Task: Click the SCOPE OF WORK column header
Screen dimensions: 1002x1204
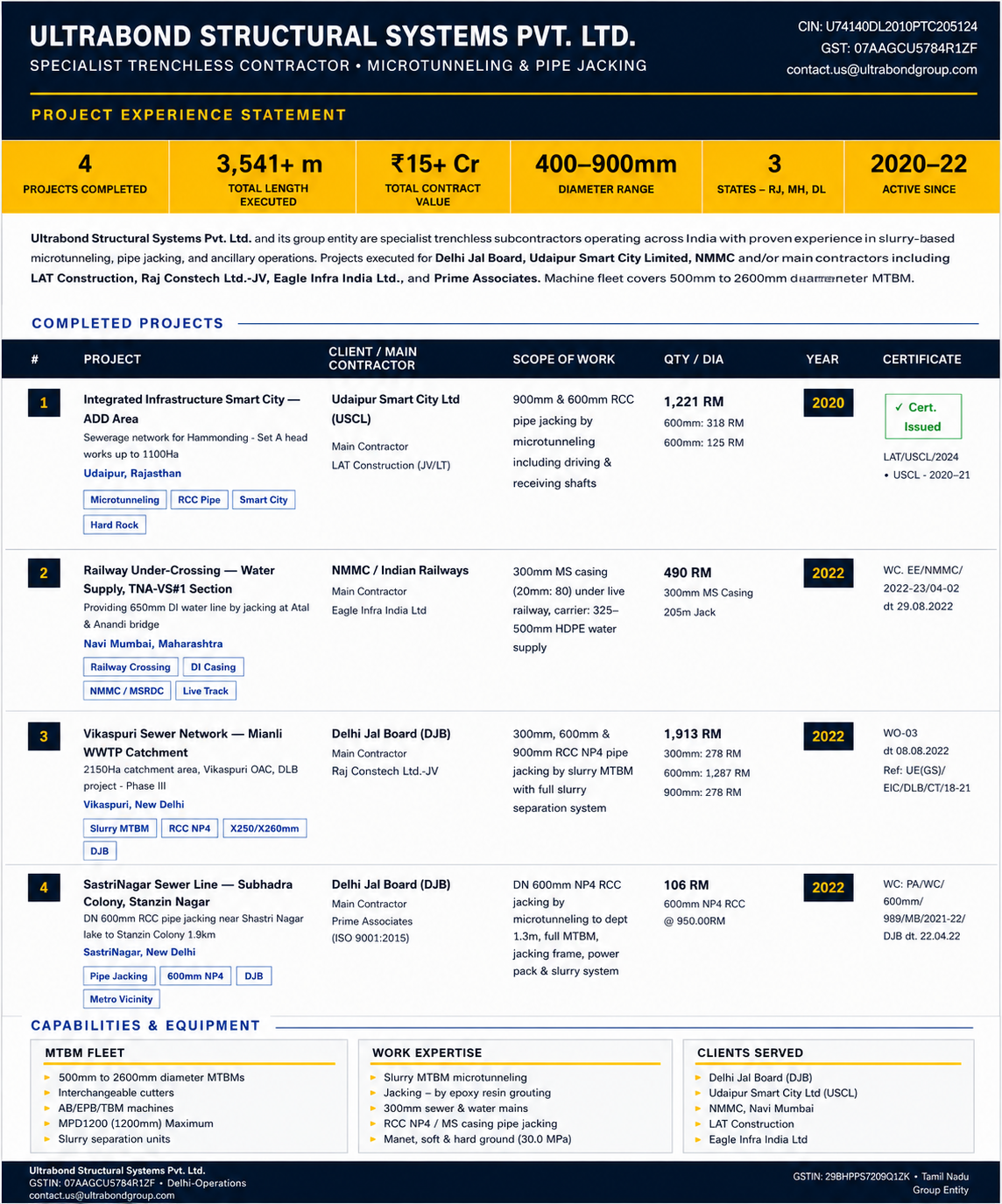Action: coord(564,359)
